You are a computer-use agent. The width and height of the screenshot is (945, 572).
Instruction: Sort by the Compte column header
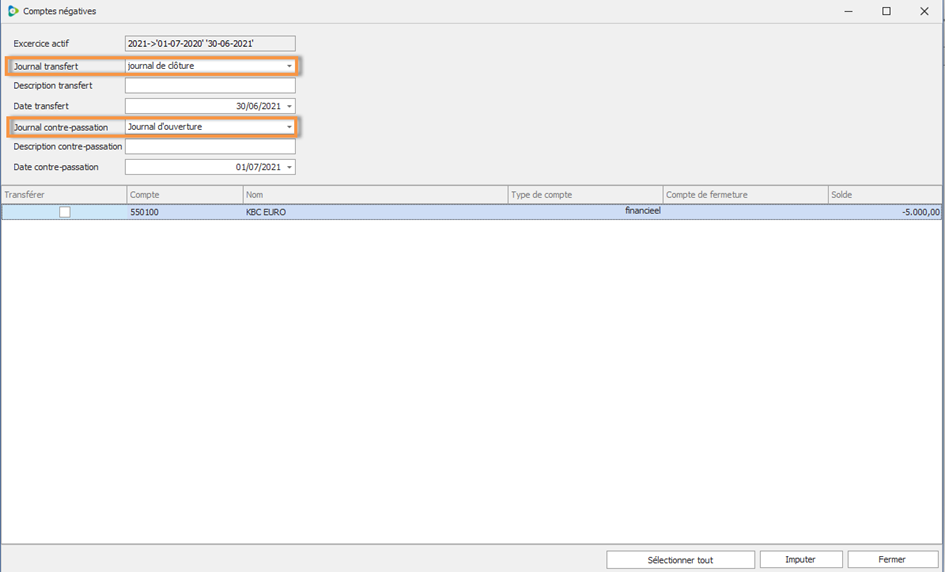184,195
